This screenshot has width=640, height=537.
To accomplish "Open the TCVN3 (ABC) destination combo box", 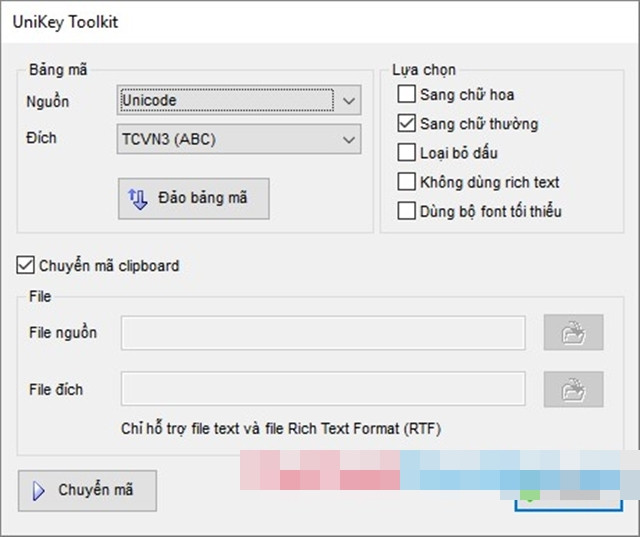I will coord(226,140).
